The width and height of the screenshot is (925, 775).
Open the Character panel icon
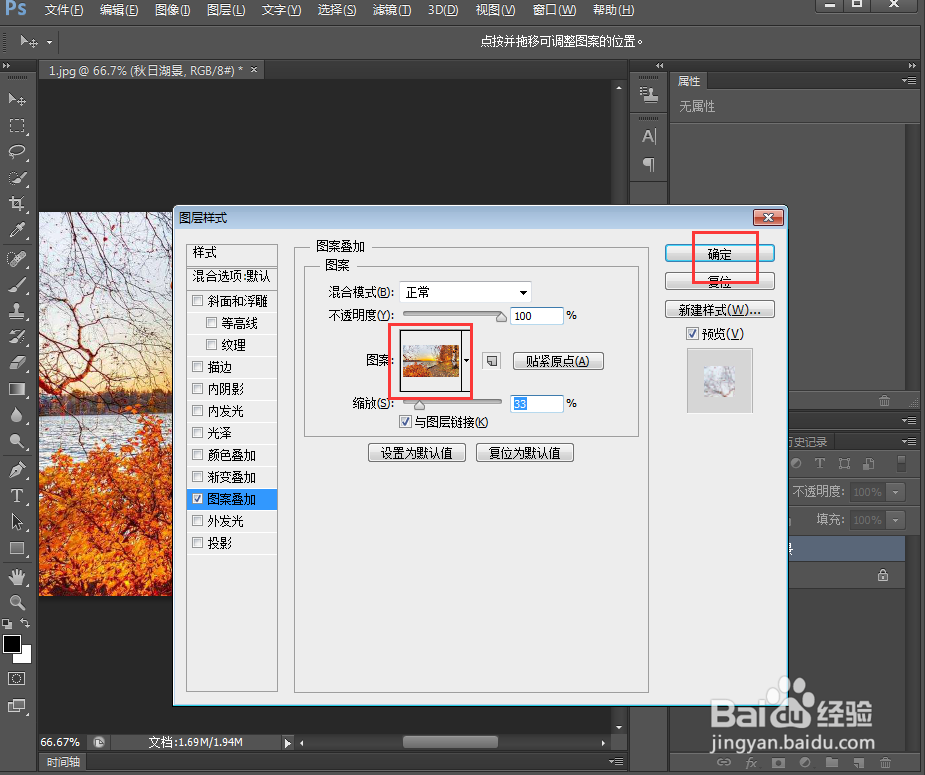649,135
